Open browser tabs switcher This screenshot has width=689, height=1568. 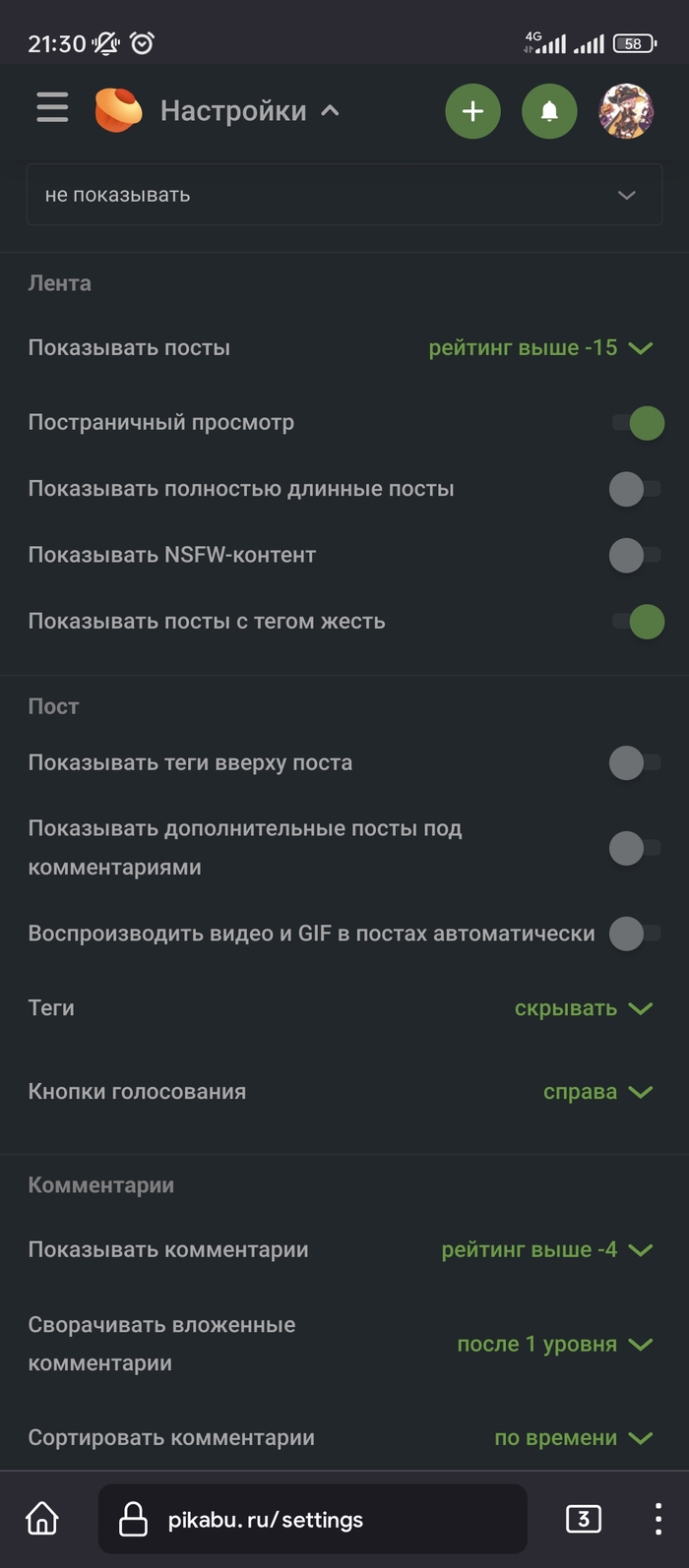pos(583,1519)
